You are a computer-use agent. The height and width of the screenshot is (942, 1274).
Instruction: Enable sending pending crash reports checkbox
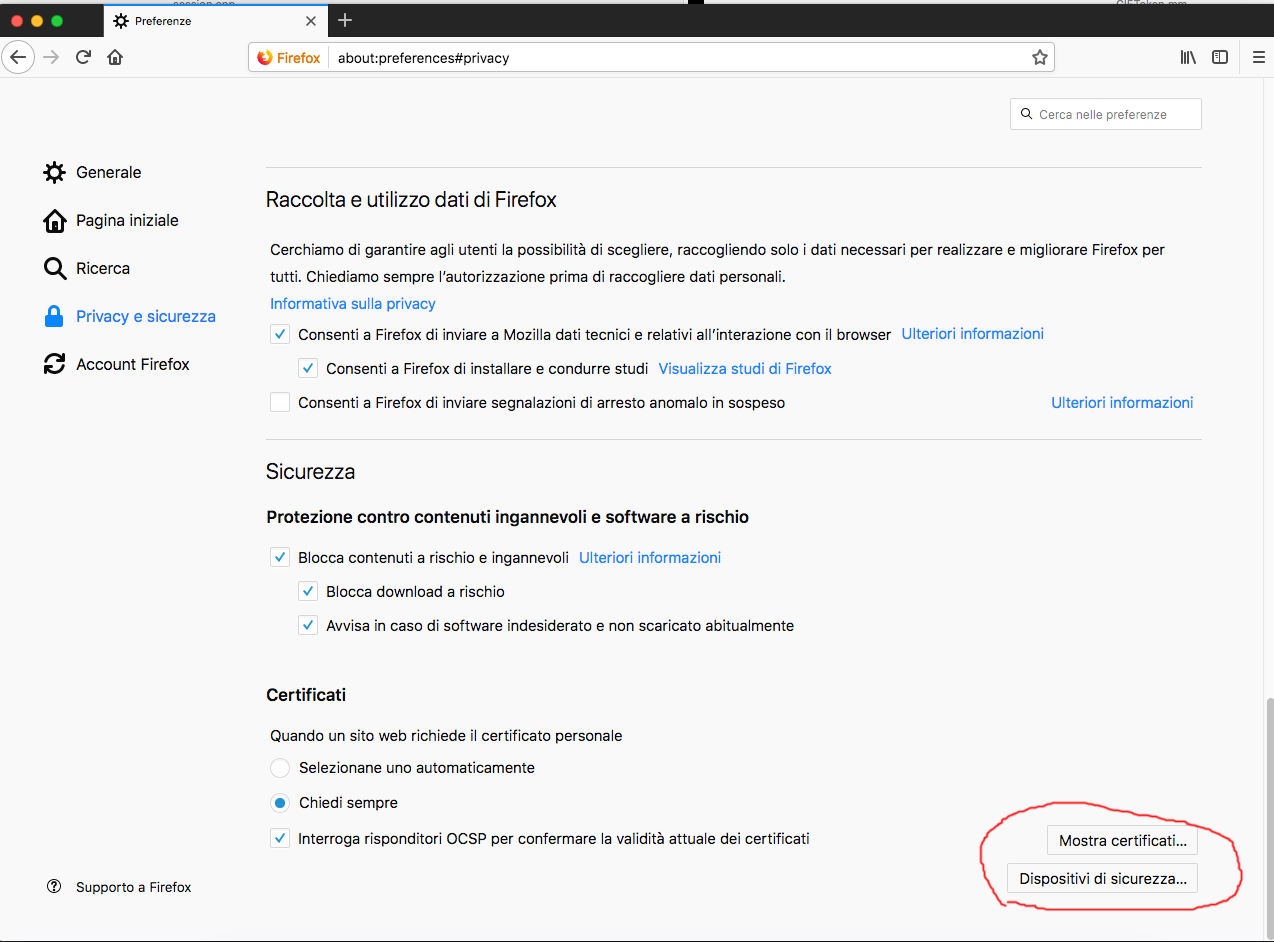tap(280, 402)
